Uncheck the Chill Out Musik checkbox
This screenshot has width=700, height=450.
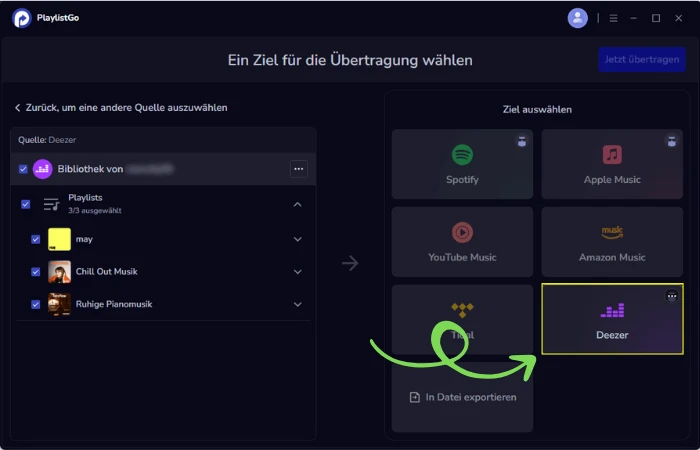(x=36, y=272)
